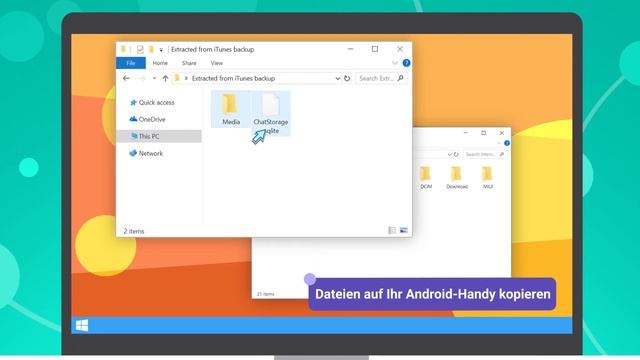Select This PC in sidebar
640x360 pixels.
pos(159,136)
